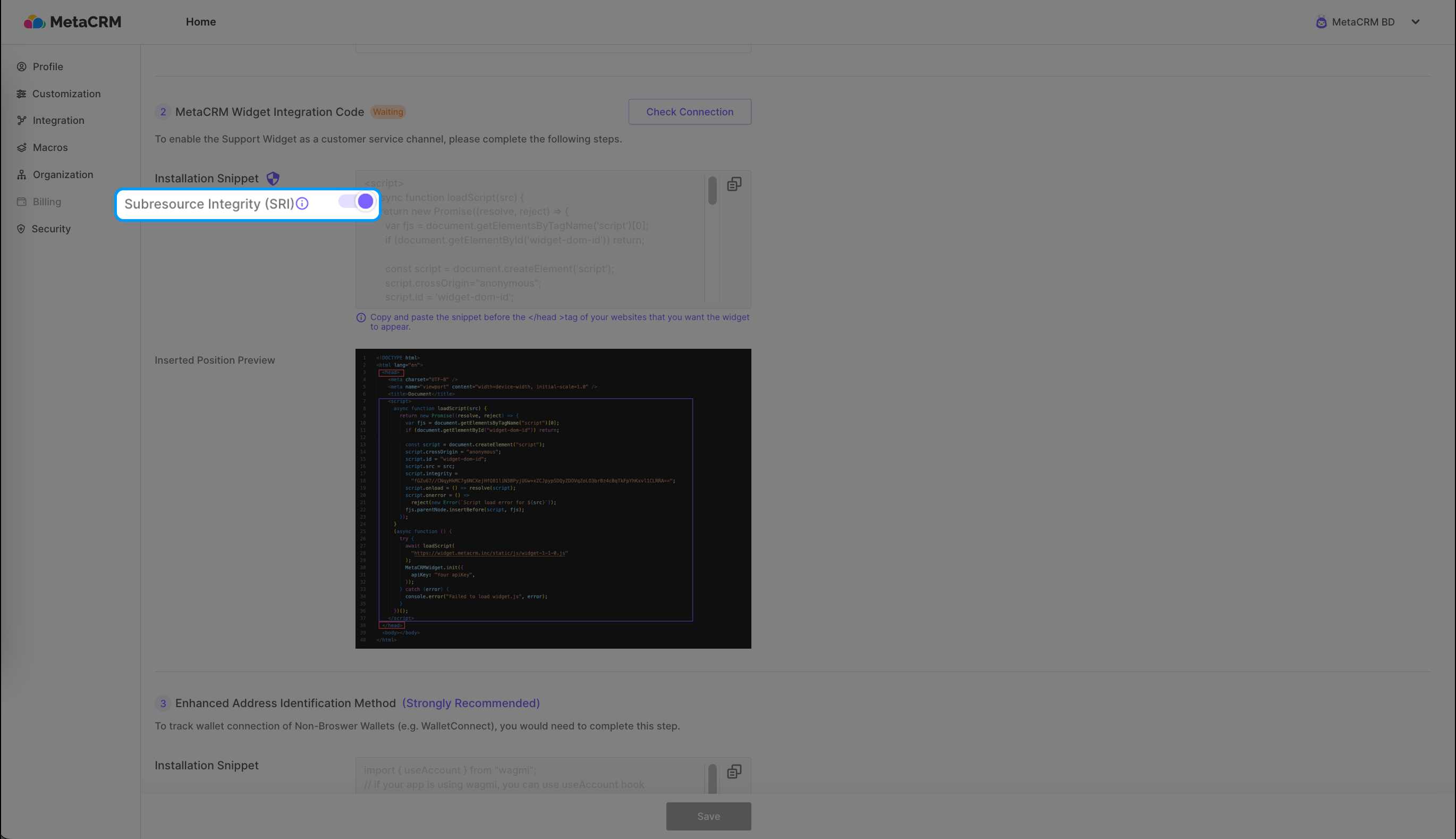Viewport: 1456px width, 839px height.
Task: Click the SRI info icon
Action: click(302, 204)
